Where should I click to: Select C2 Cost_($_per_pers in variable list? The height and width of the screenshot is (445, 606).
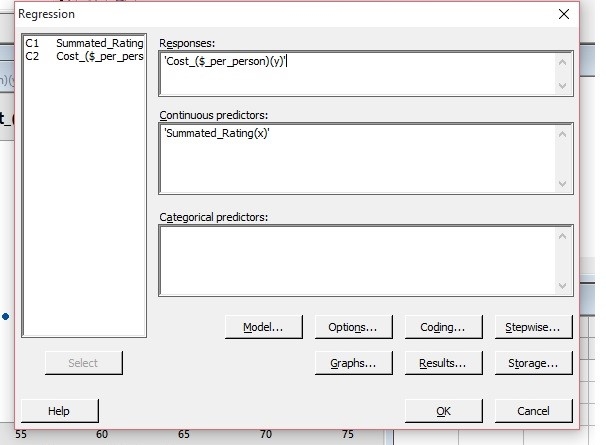pyautogui.click(x=84, y=56)
